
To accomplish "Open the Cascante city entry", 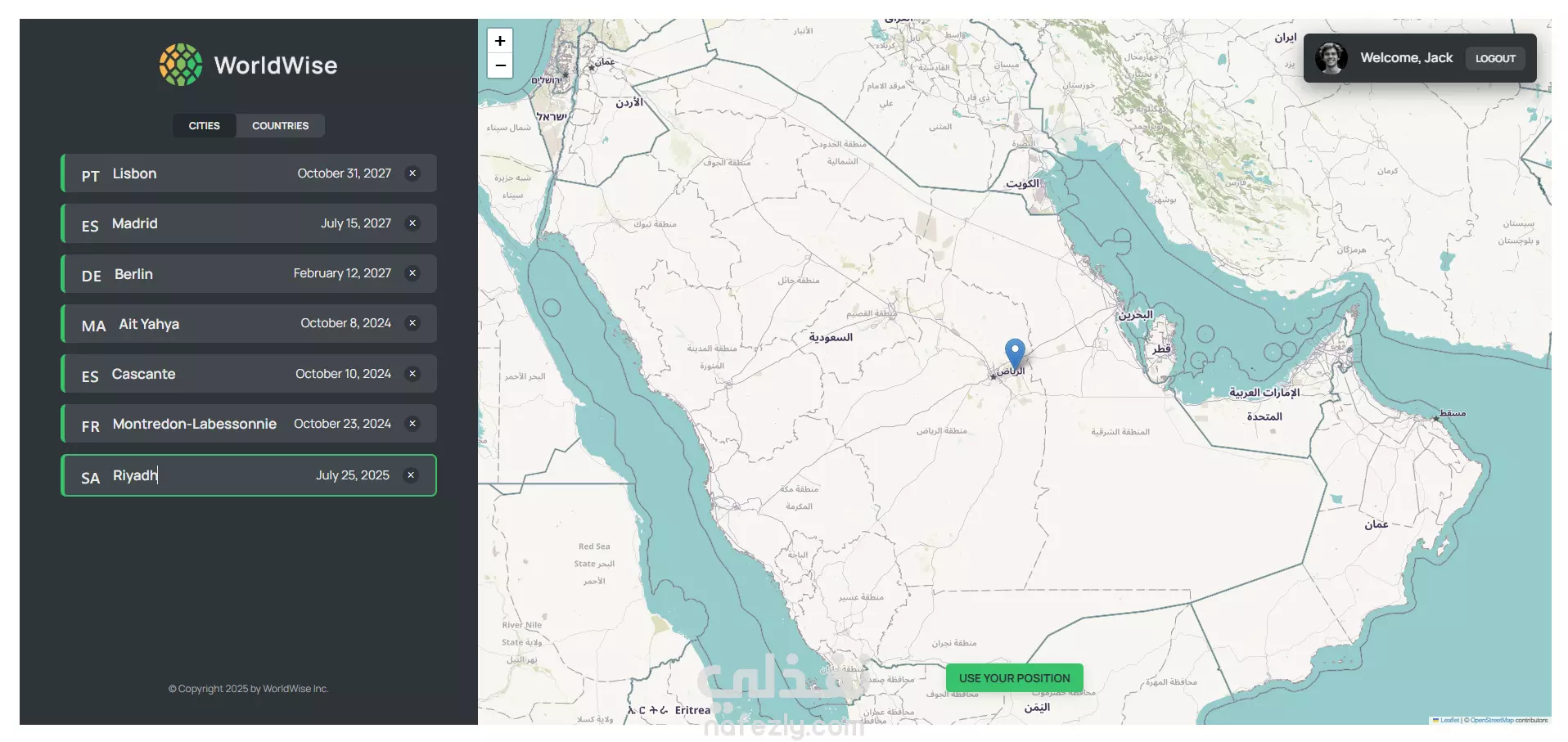I will point(249,374).
